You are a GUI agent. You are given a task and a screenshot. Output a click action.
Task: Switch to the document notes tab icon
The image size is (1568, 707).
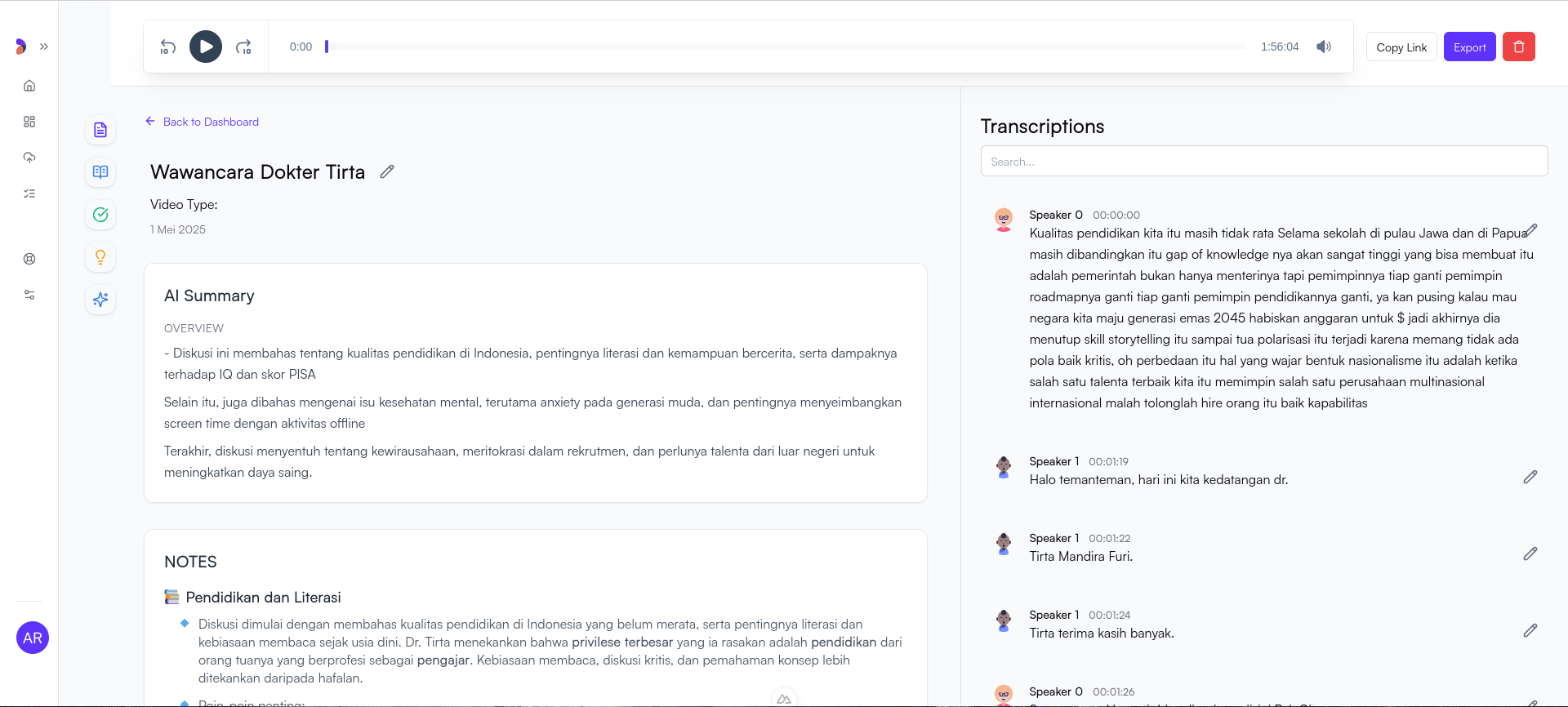tap(100, 130)
